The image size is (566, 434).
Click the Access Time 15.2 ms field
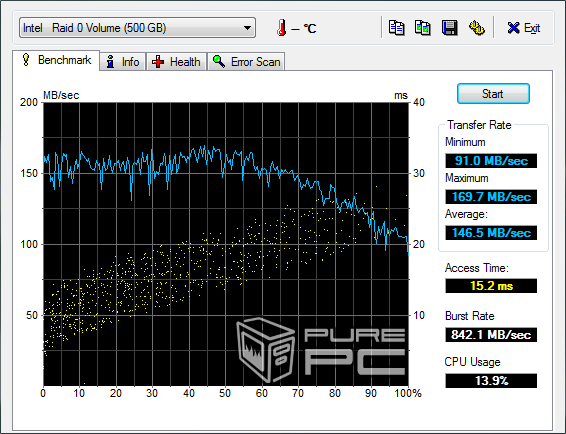click(x=491, y=286)
